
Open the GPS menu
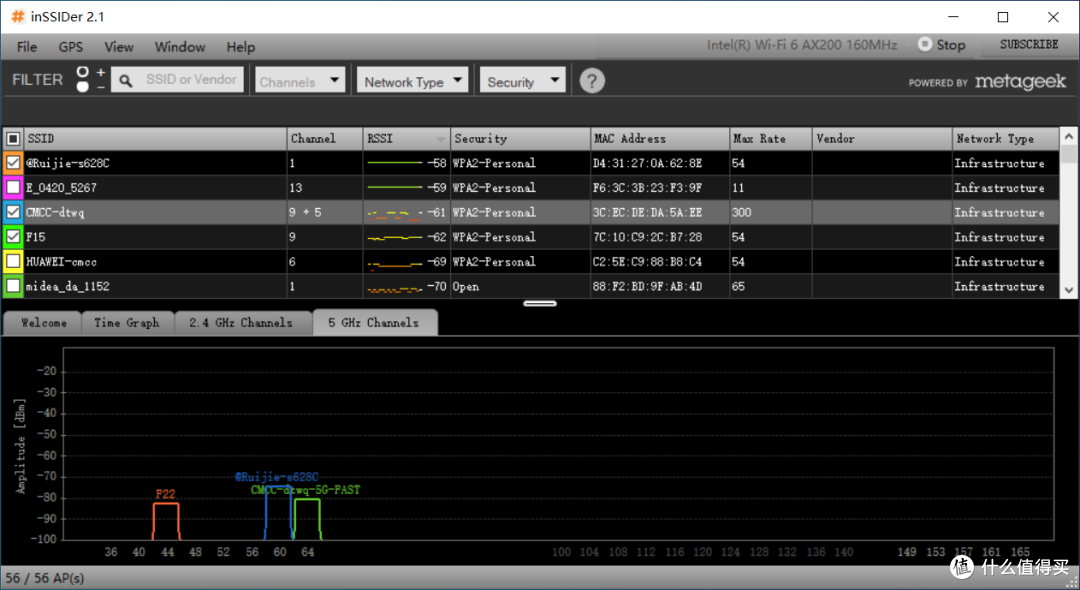tap(70, 47)
